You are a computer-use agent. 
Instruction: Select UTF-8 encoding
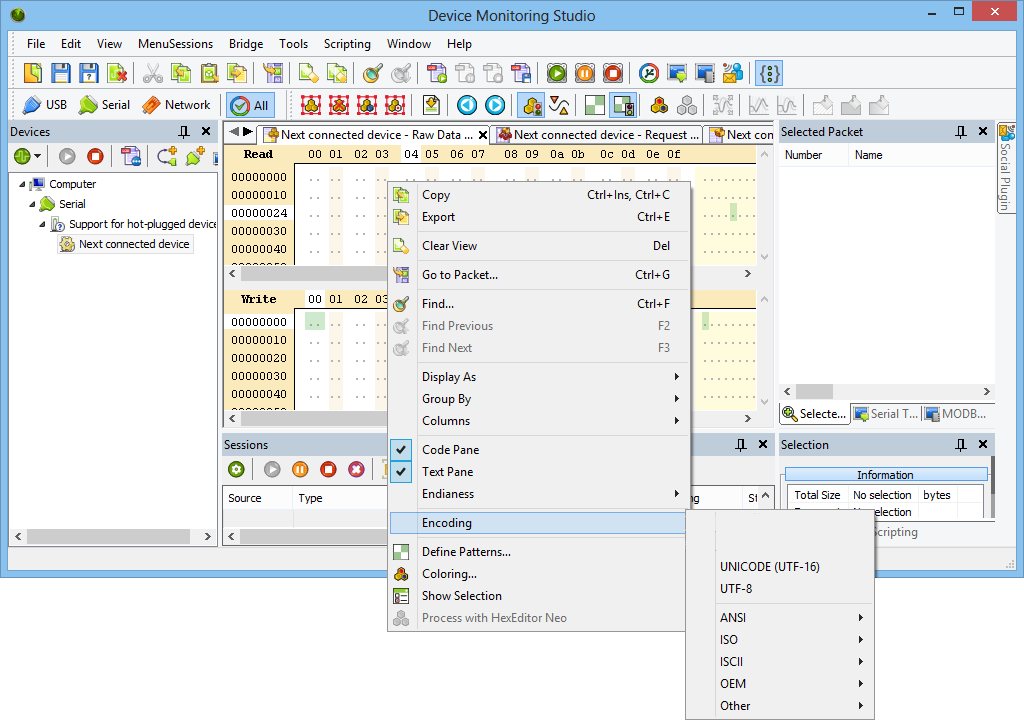[780, 589]
